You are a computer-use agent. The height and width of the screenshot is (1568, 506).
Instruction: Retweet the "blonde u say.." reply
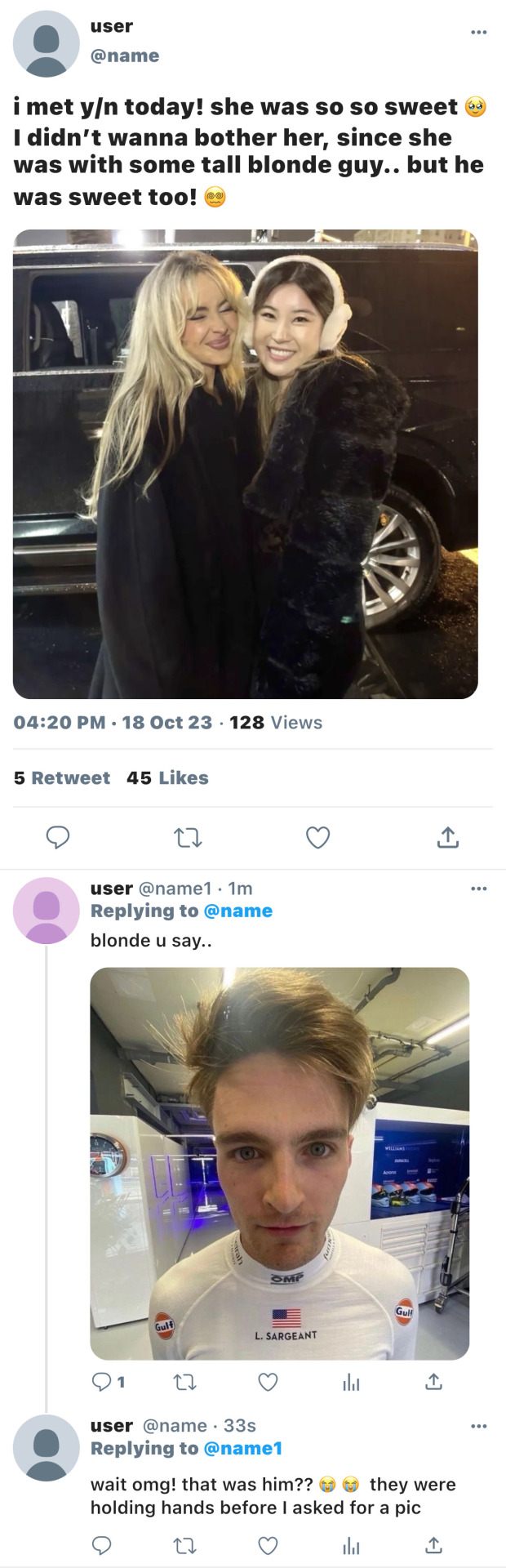[x=185, y=1382]
